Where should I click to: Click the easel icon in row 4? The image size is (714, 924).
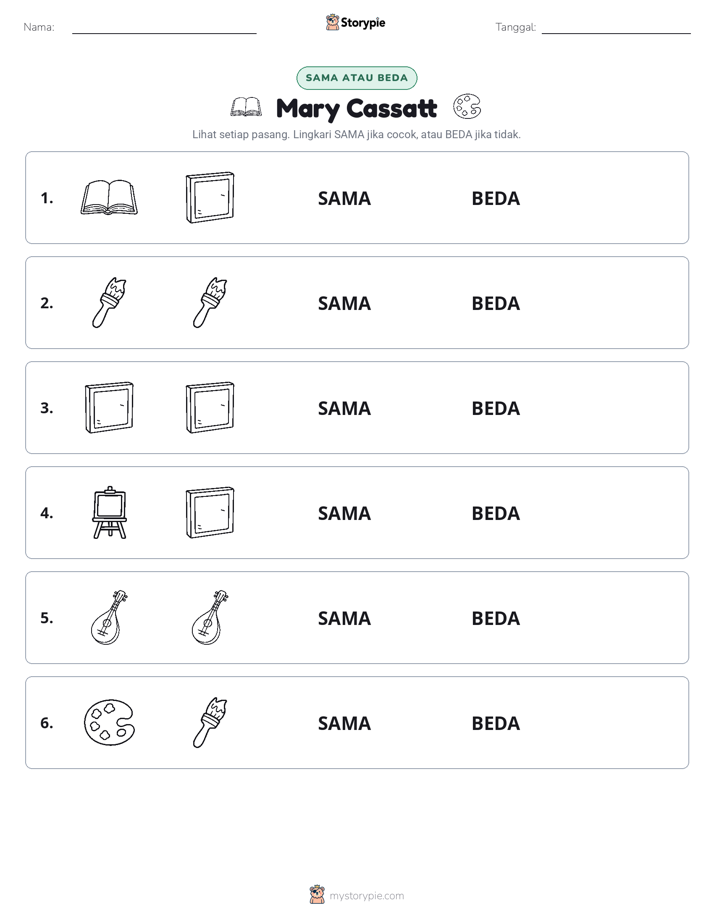[x=109, y=512]
